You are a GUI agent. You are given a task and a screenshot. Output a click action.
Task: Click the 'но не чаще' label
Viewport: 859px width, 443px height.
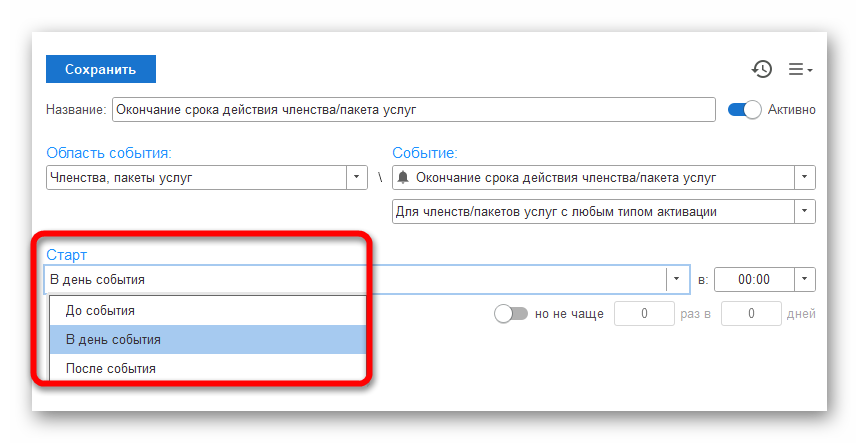tap(569, 314)
